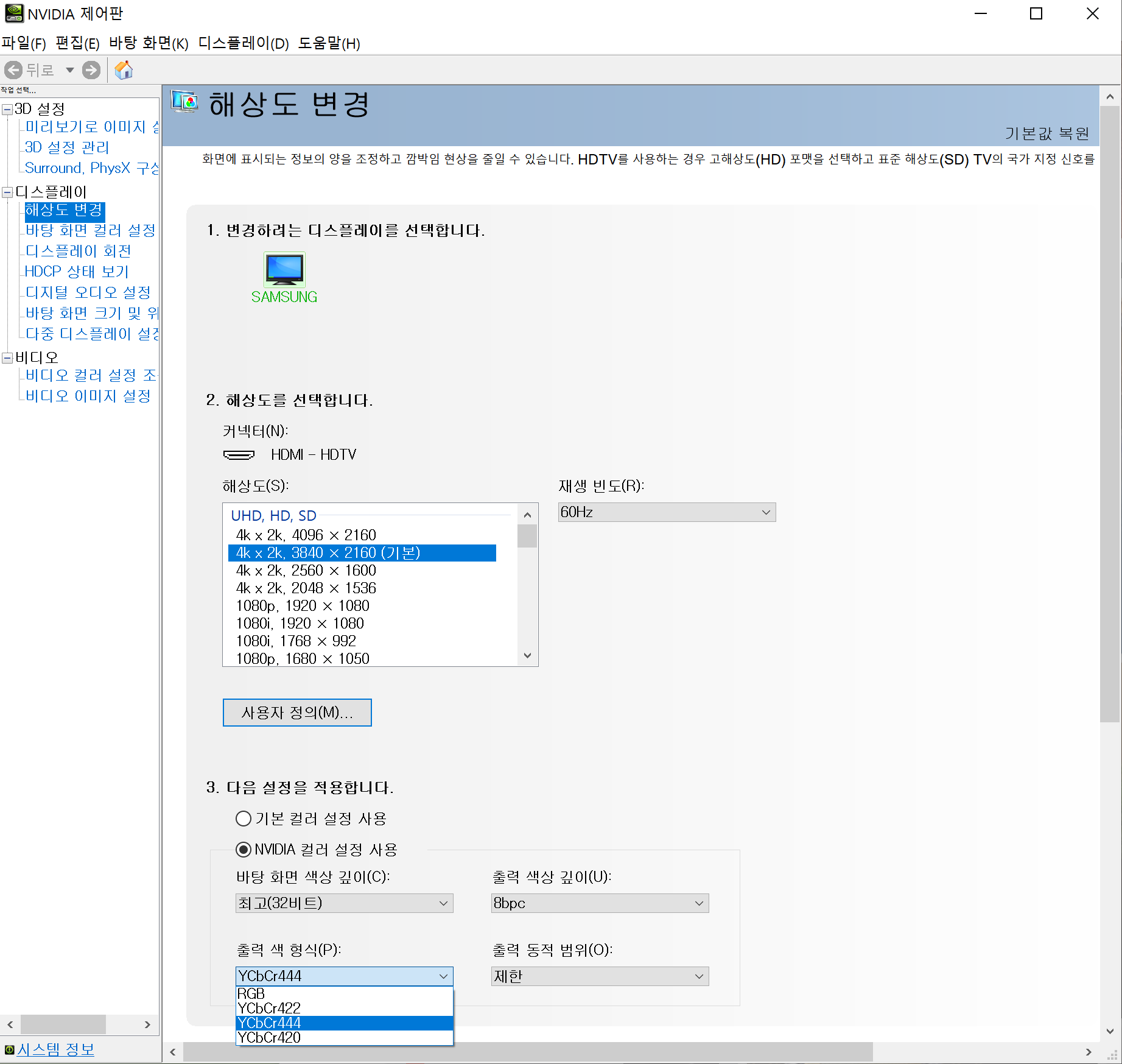Select resolution 1080i, 1920 × 1080
This screenshot has width=1122, height=1064.
pos(362,624)
